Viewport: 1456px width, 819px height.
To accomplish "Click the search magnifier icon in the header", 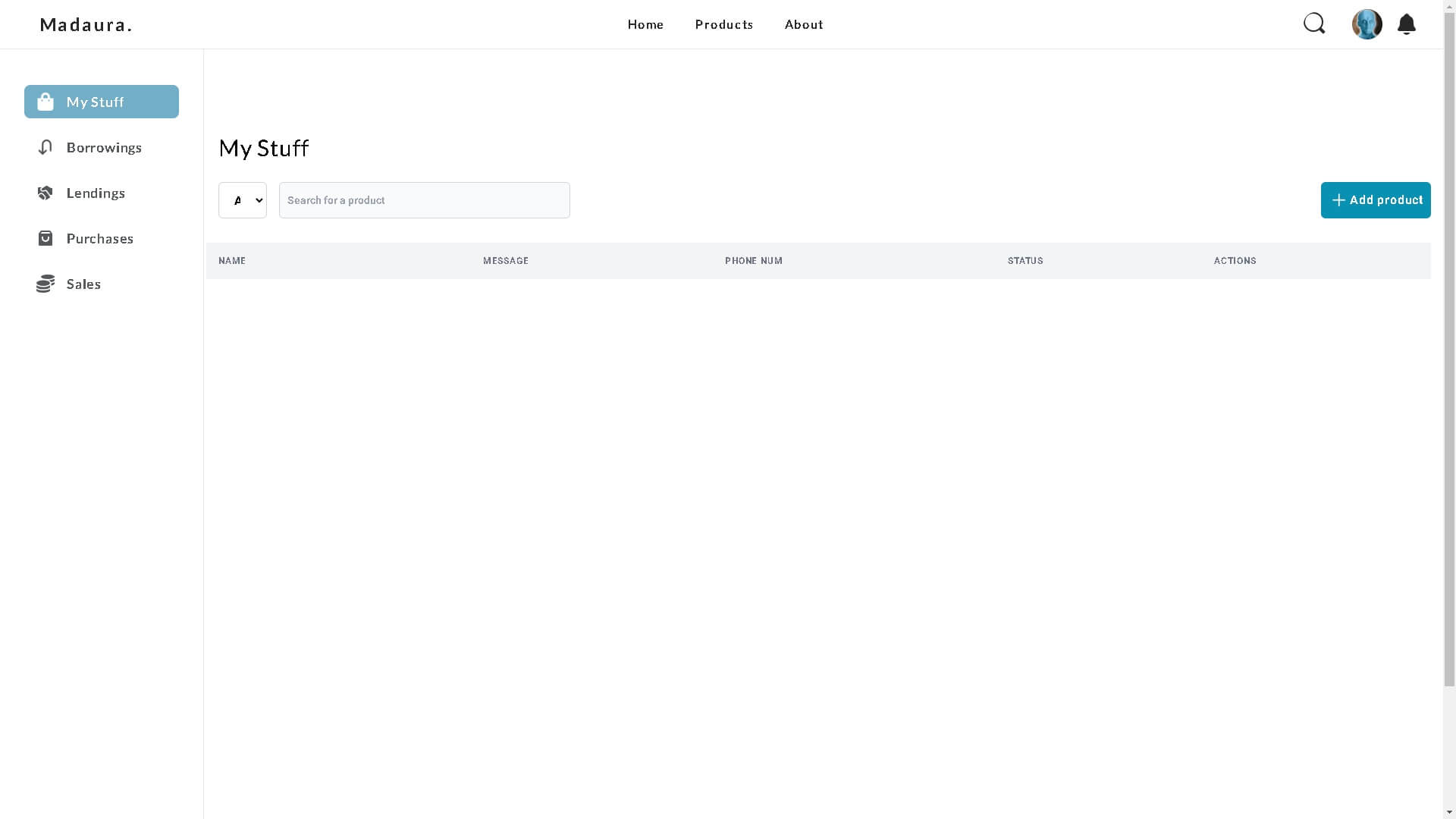I will 1314,24.
